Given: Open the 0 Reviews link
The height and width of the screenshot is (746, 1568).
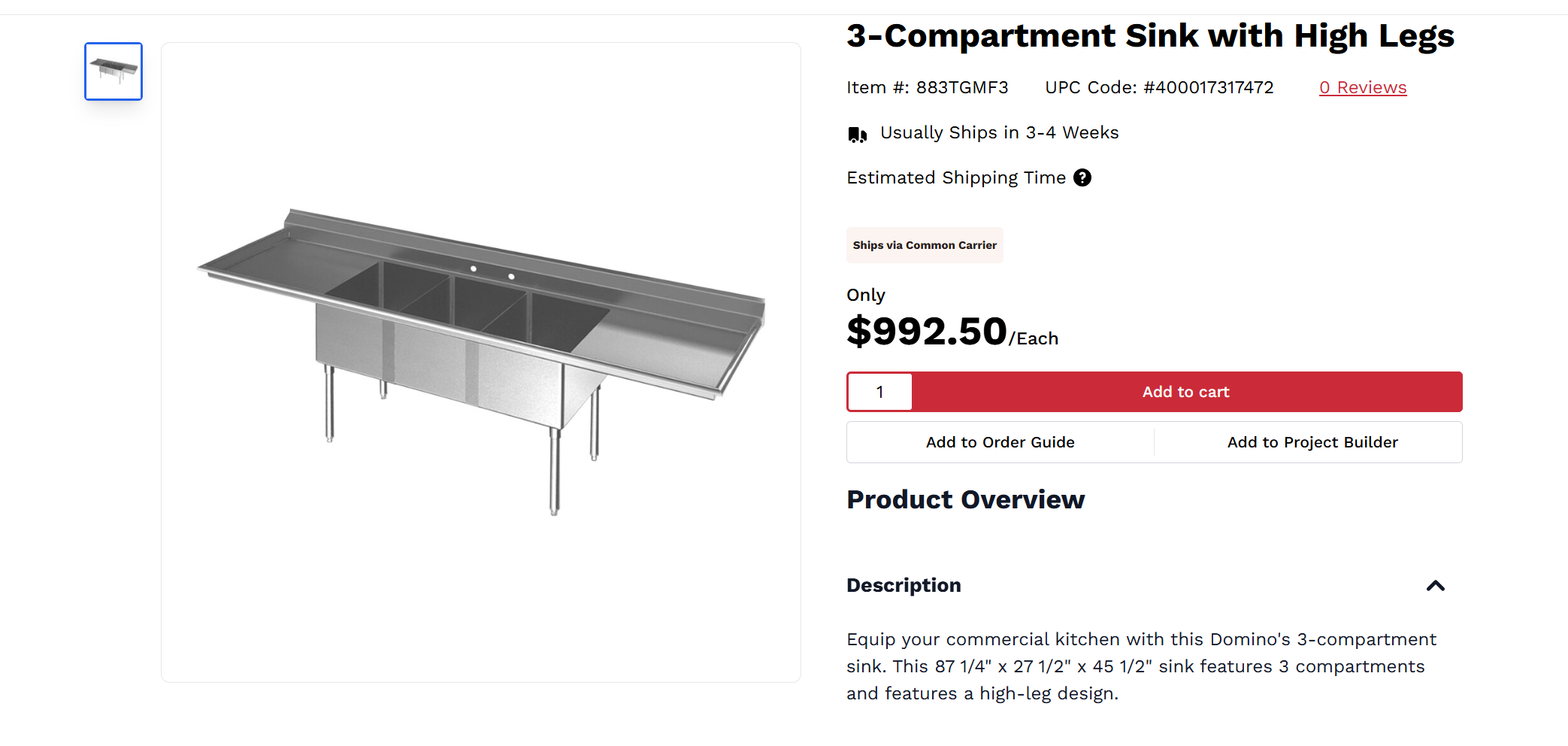Looking at the screenshot, I should click(x=1362, y=87).
